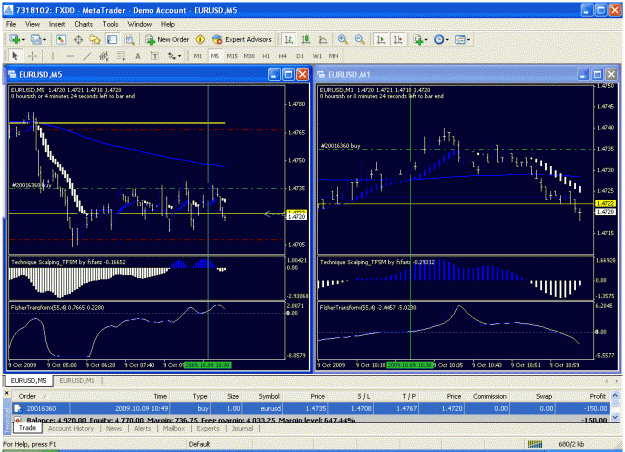Switch timeframe to M15
Image resolution: width=625 pixels, height=452 pixels.
coord(232,56)
